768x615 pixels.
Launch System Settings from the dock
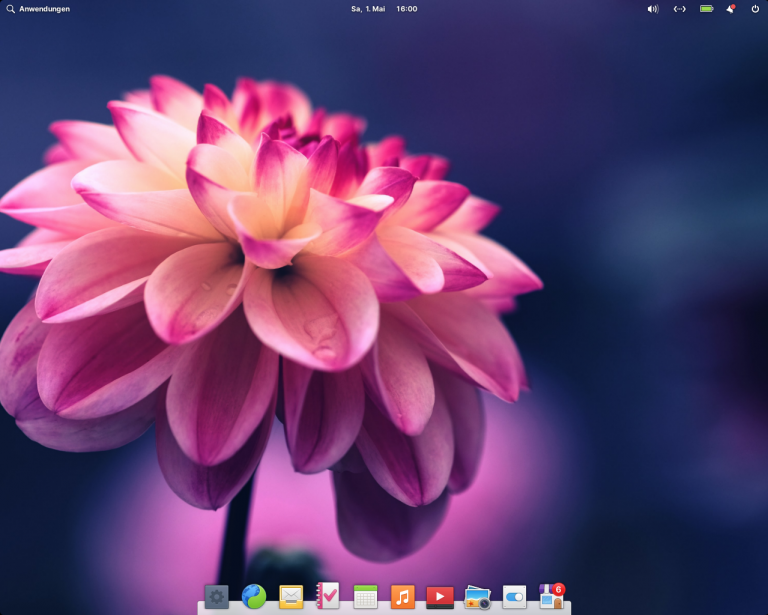coord(216,596)
